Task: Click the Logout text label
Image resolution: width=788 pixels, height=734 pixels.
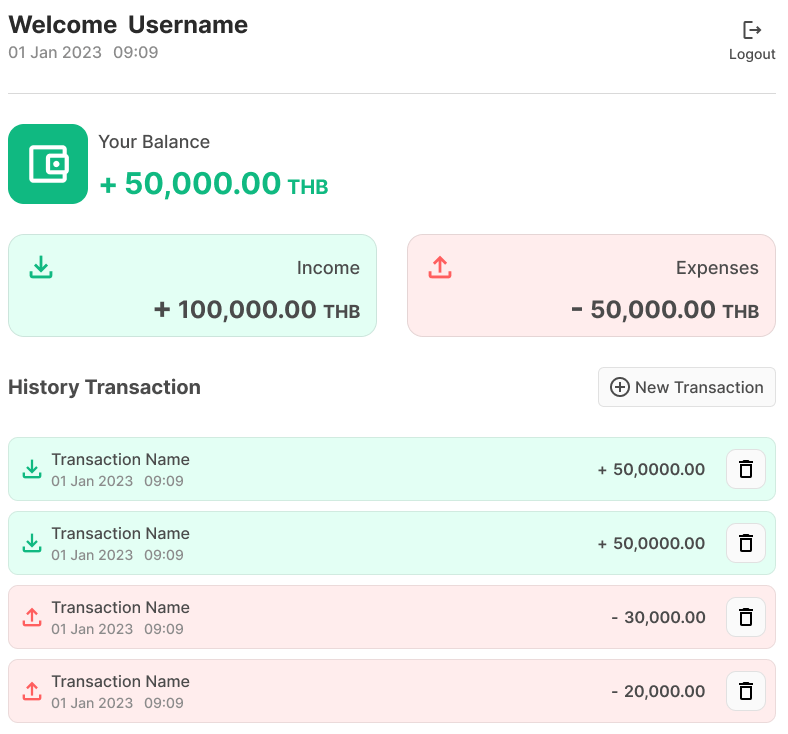Action: 752,54
